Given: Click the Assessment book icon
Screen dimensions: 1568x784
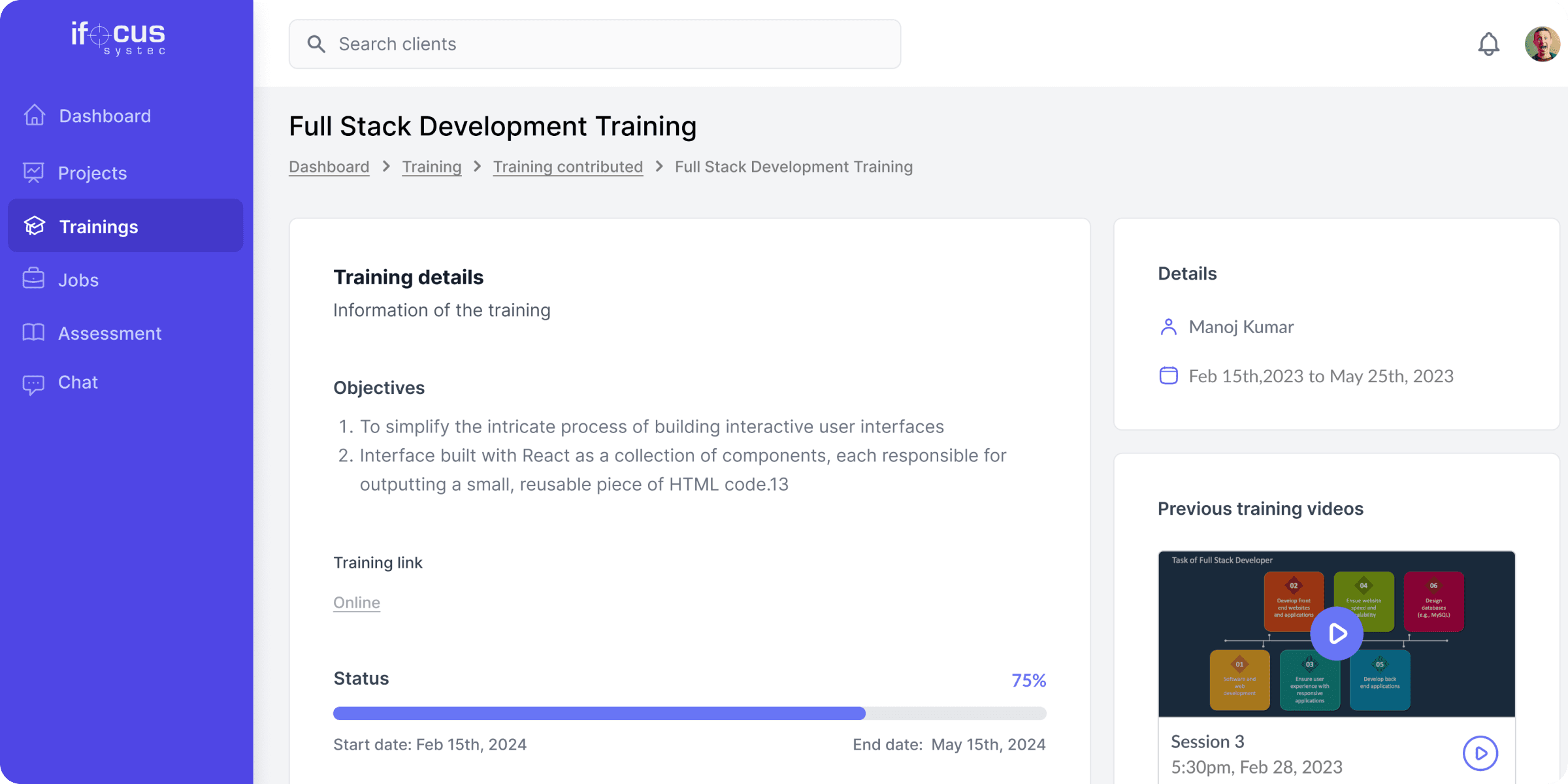Looking at the screenshot, I should (x=33, y=333).
